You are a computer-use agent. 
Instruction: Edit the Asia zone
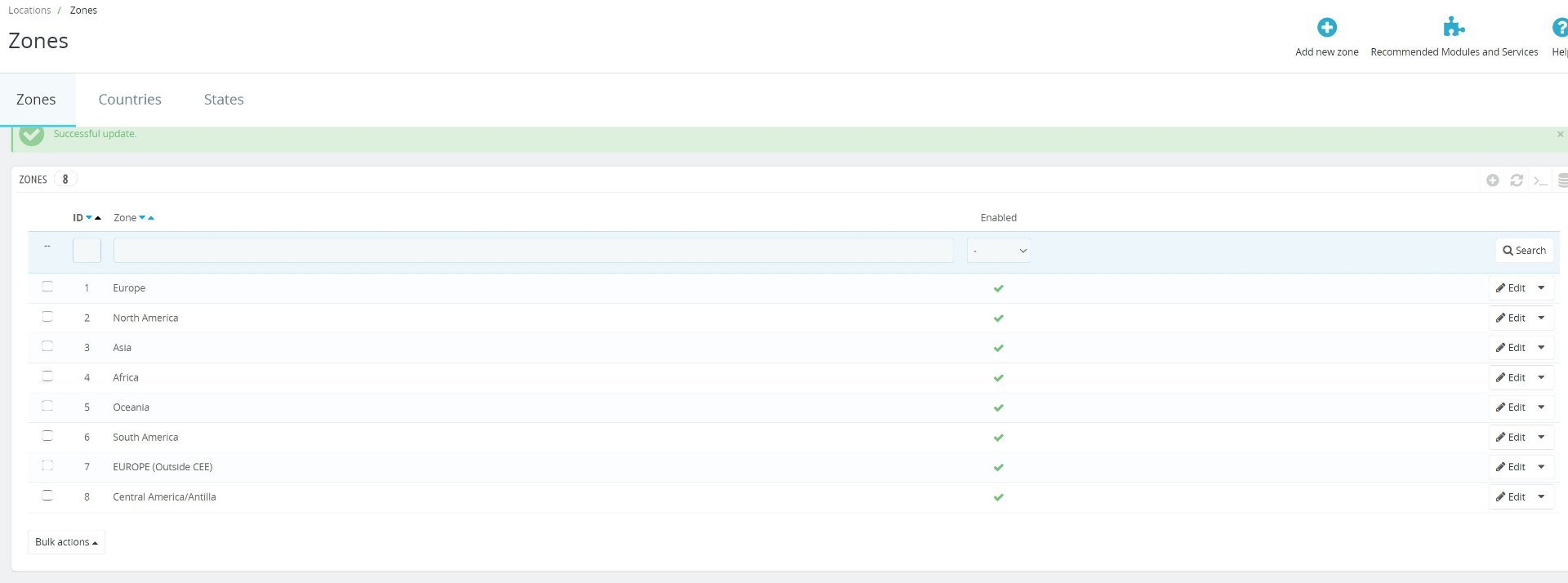pos(1510,348)
